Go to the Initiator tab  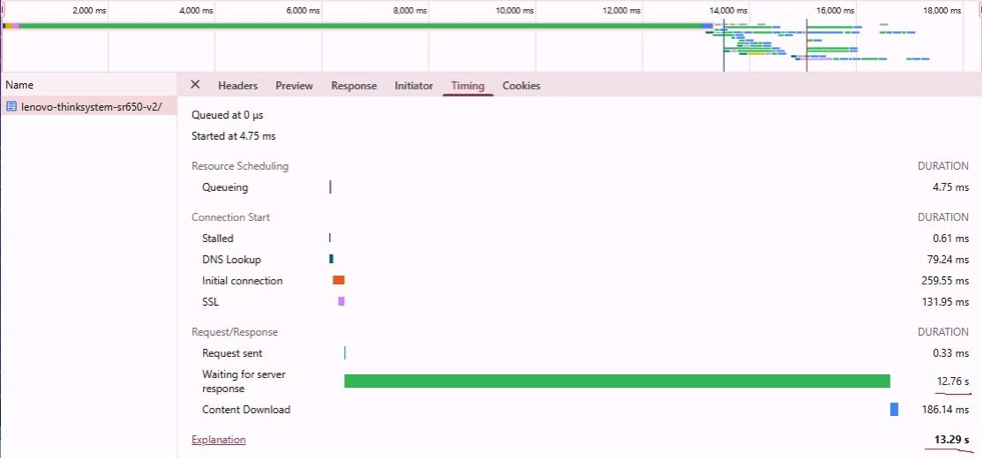pos(413,86)
